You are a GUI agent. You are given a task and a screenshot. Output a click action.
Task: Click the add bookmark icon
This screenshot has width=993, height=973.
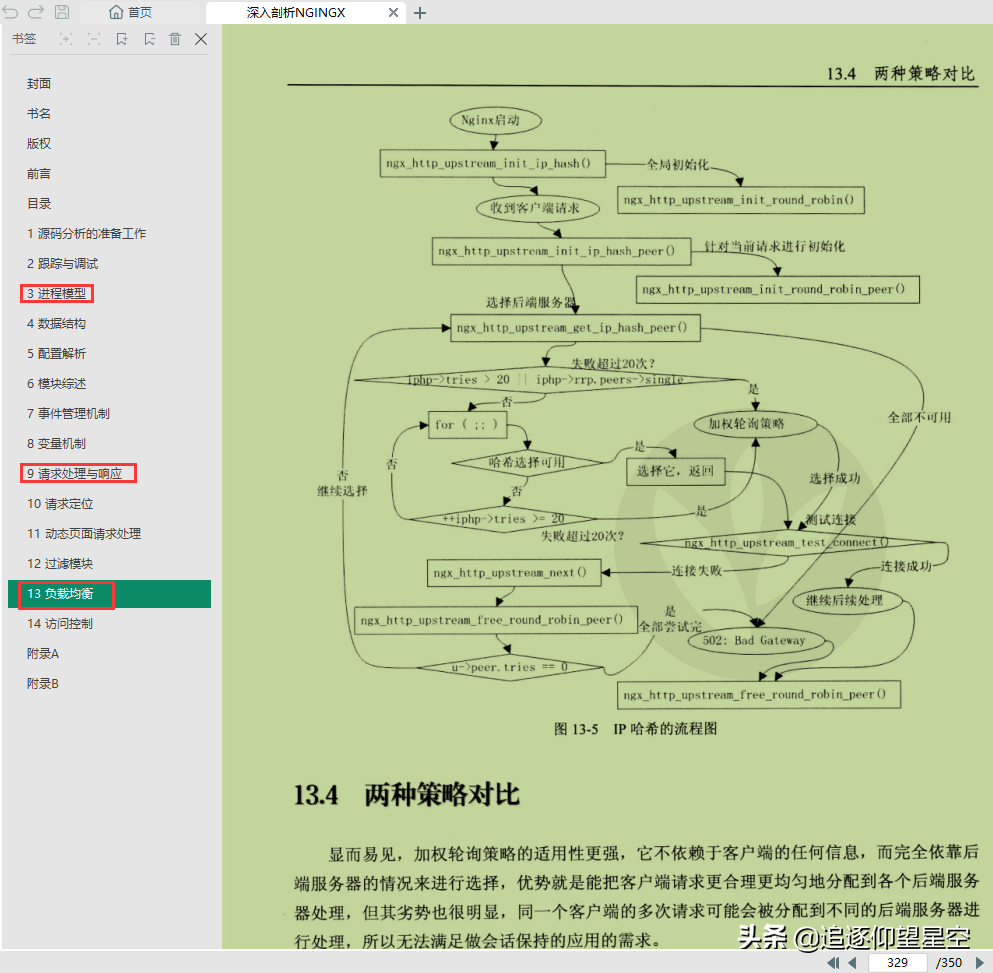pos(122,39)
